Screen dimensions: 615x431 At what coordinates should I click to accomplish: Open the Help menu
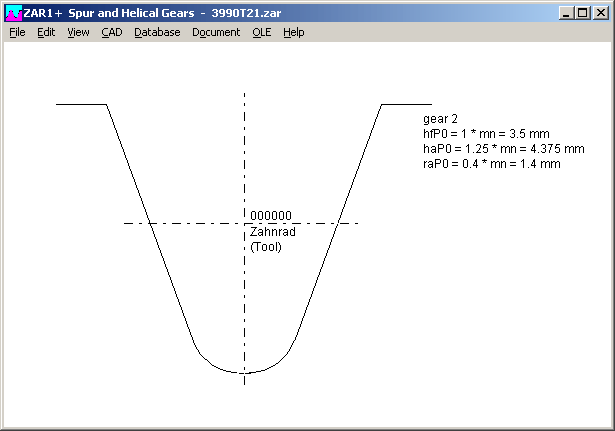coord(293,32)
